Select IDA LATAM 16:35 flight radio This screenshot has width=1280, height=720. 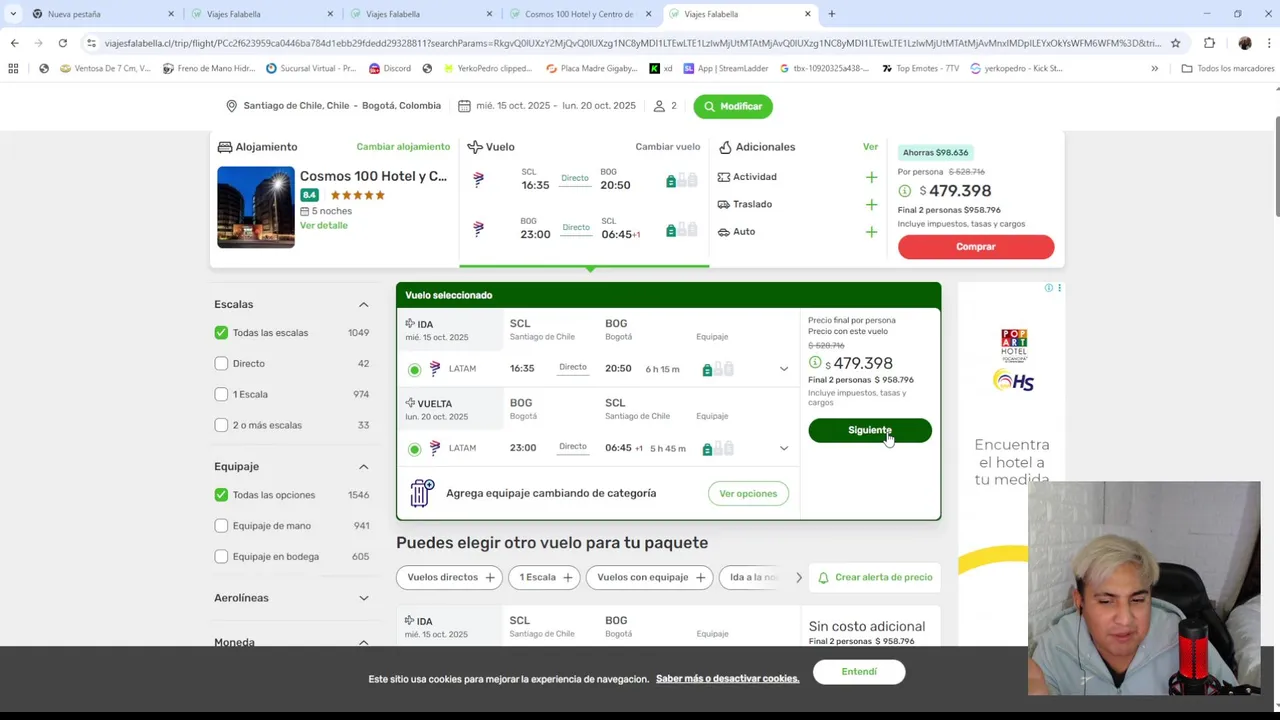[x=414, y=370]
